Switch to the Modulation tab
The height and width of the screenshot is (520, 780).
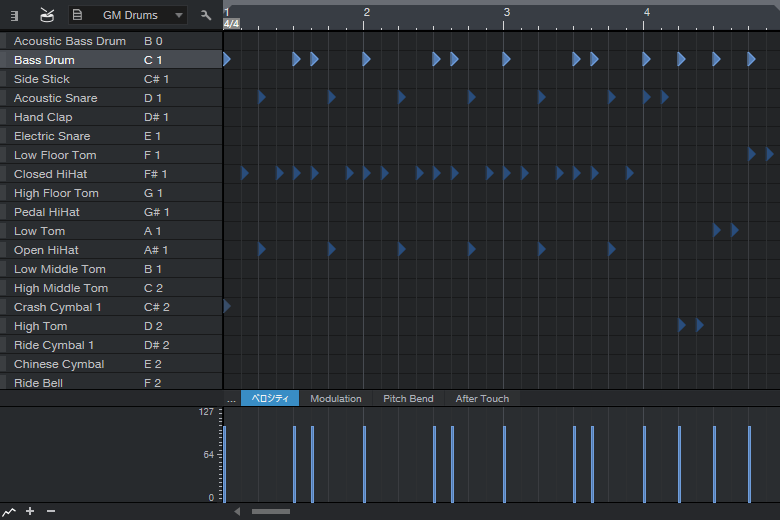(x=335, y=399)
